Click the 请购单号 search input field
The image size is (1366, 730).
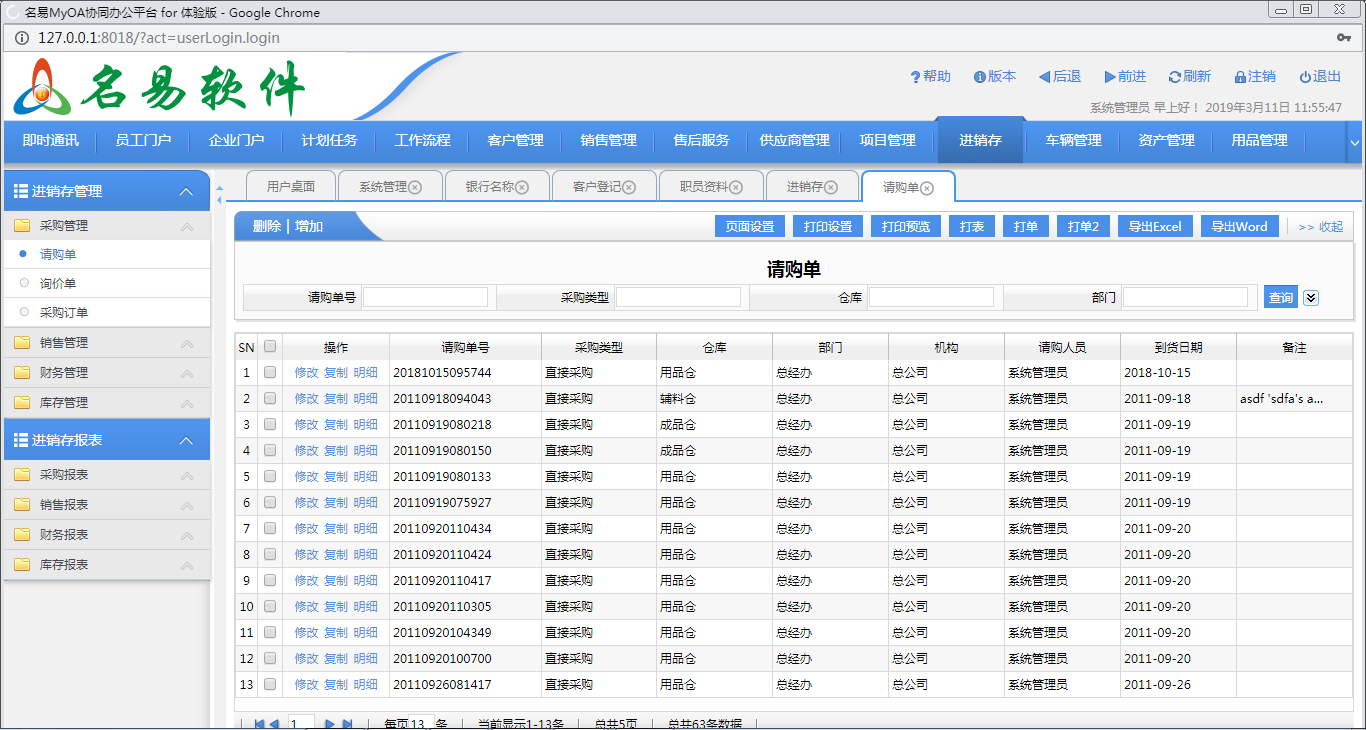click(425, 297)
